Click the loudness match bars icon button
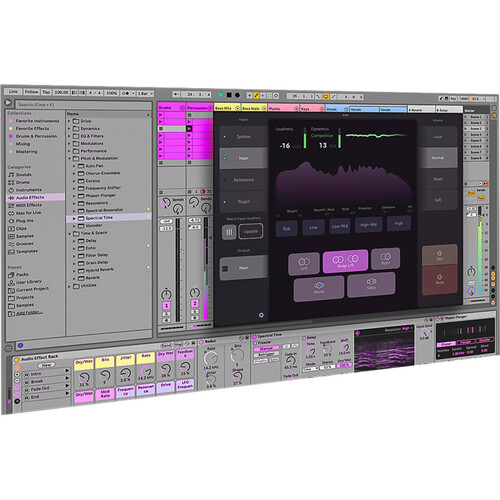 [x=229, y=232]
